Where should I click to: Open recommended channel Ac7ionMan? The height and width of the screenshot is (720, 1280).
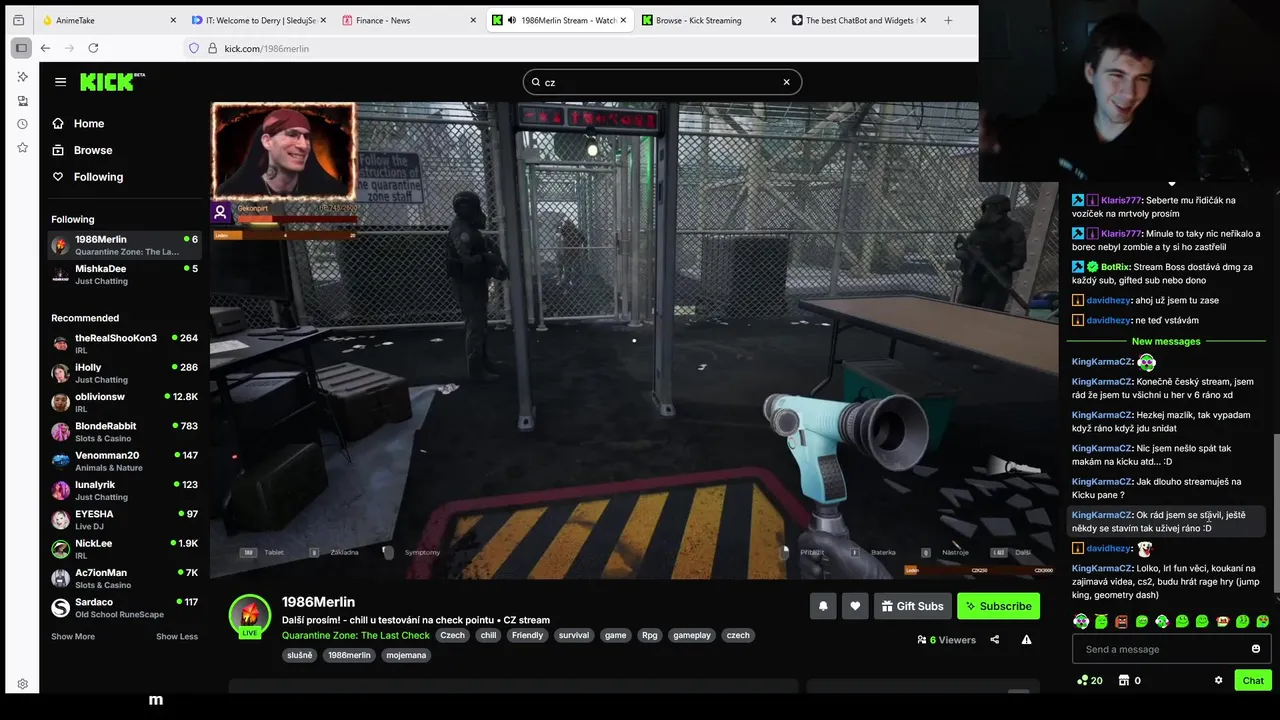125,578
